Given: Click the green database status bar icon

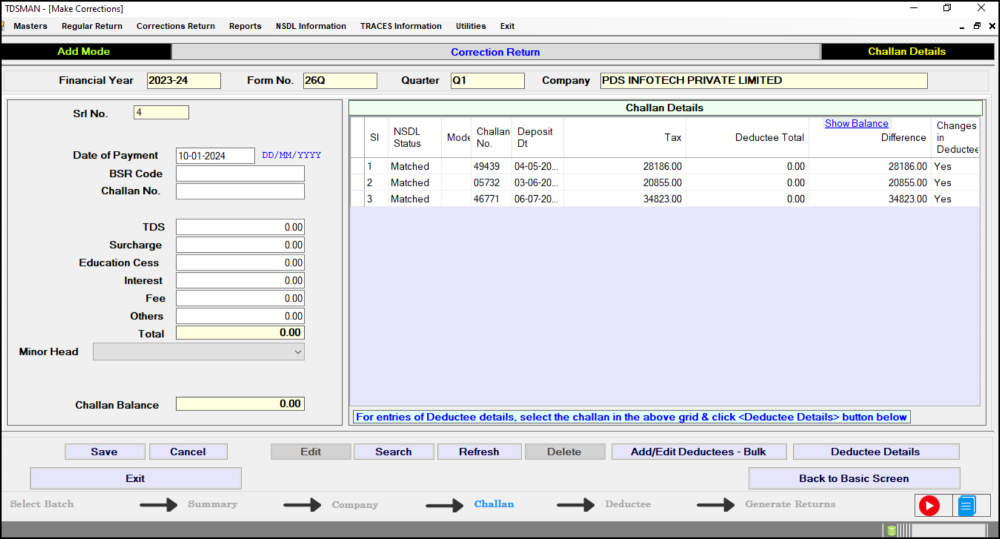Looking at the screenshot, I should (892, 531).
